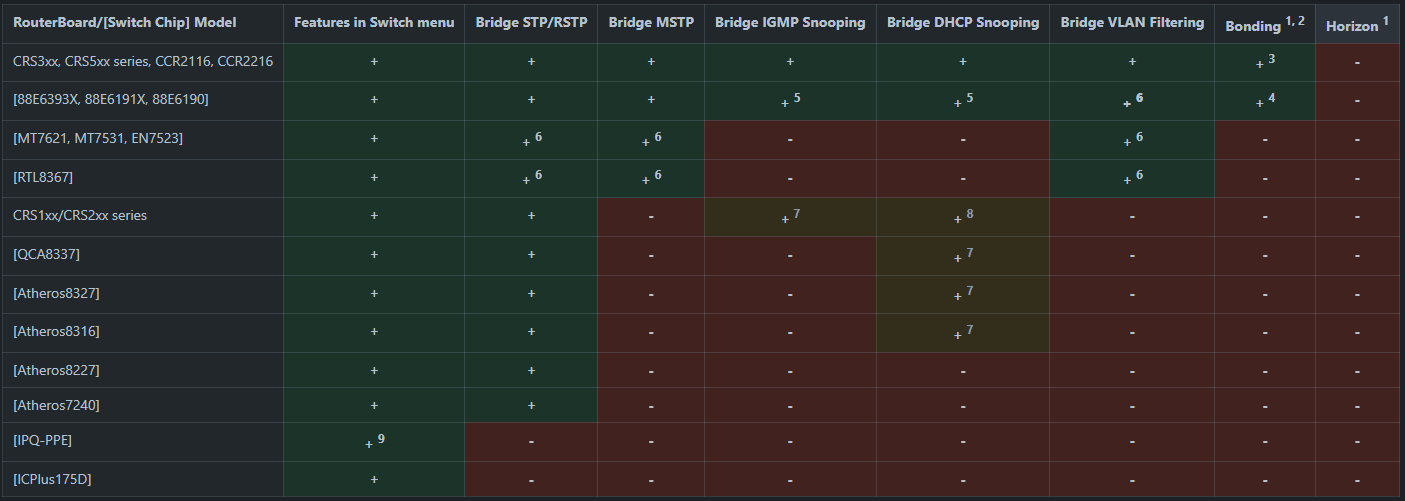The width and height of the screenshot is (1405, 501).
Task: Click the "Bridge DHCP Snooping" header cell
Action: (x=963, y=22)
